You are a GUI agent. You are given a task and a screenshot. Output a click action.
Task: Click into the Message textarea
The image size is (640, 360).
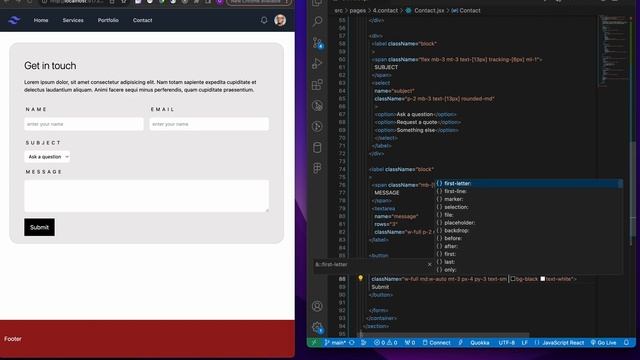[x=147, y=196]
